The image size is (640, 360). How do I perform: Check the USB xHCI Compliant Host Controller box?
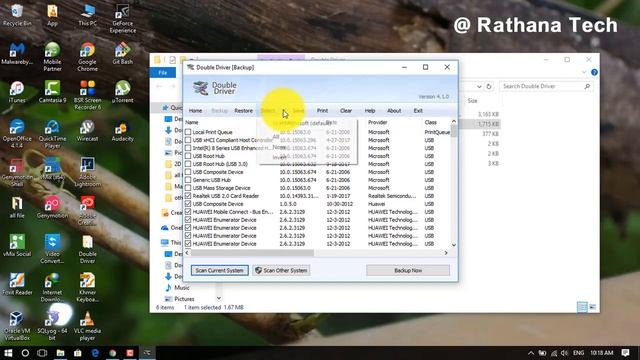coord(188,140)
